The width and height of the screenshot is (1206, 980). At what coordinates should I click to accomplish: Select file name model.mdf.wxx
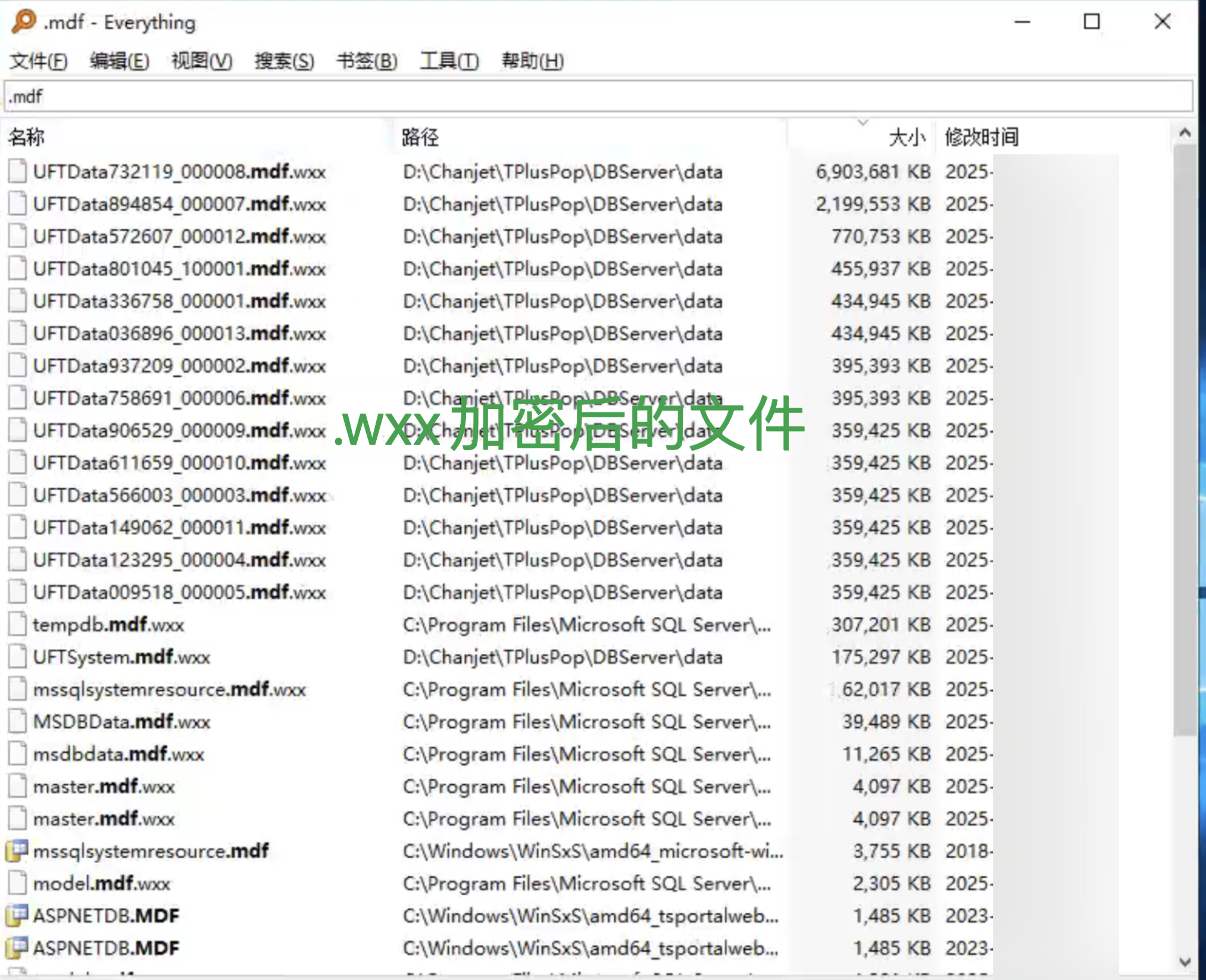pos(102,884)
